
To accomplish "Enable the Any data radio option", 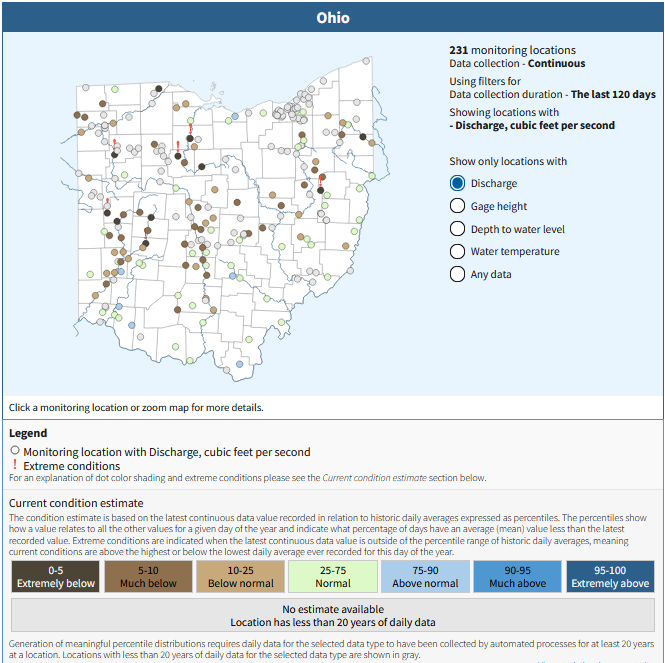I will (x=458, y=274).
